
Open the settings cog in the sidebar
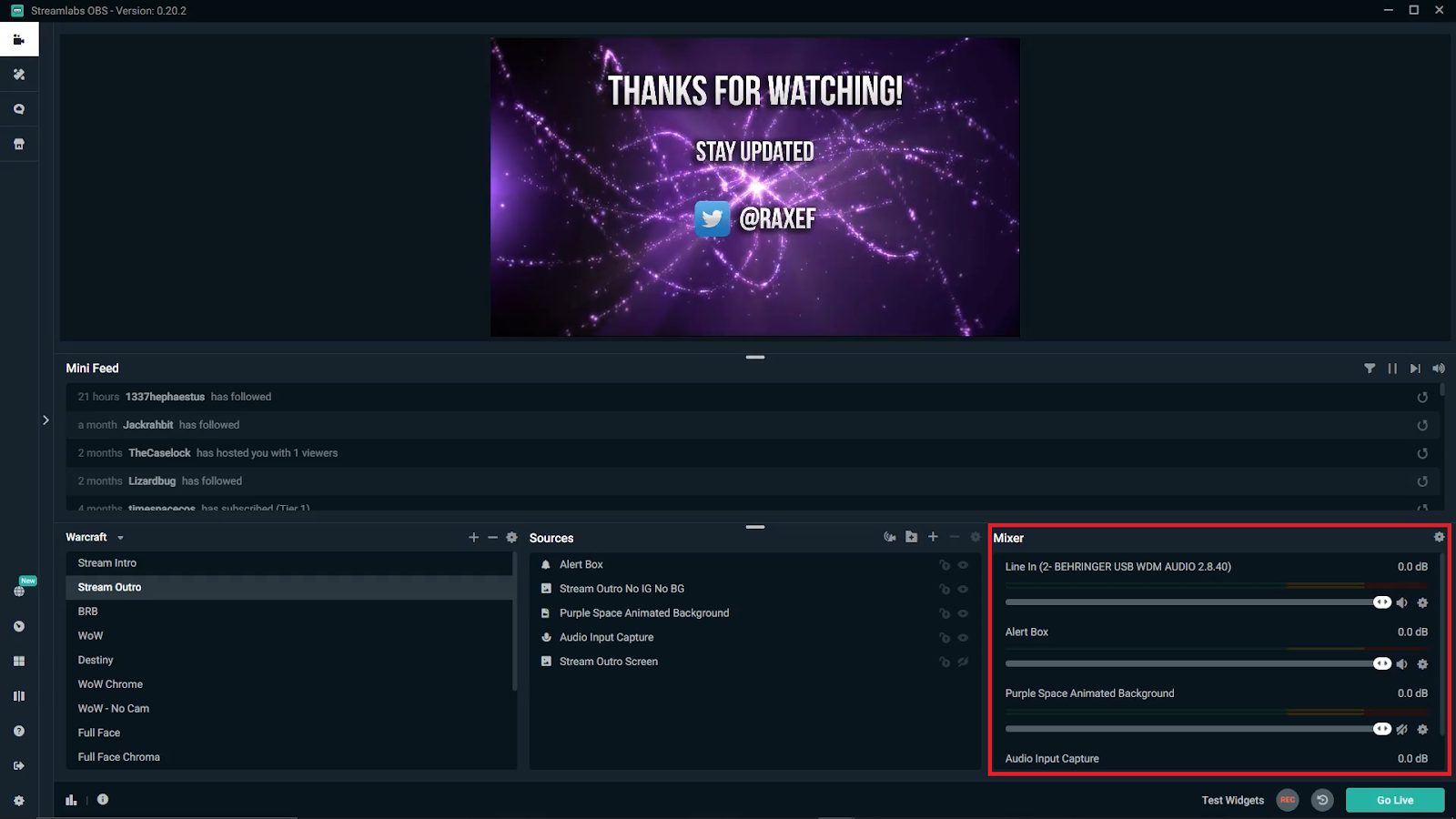(19, 801)
